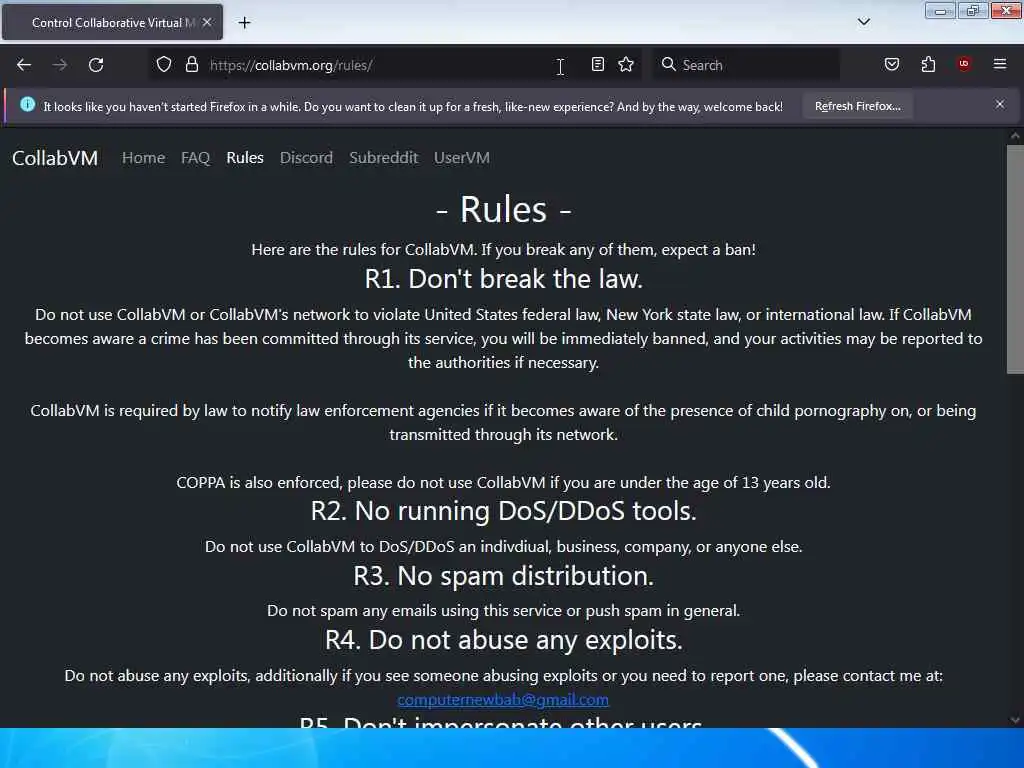Open the UserVM nav link
The width and height of the screenshot is (1024, 768).
(462, 158)
